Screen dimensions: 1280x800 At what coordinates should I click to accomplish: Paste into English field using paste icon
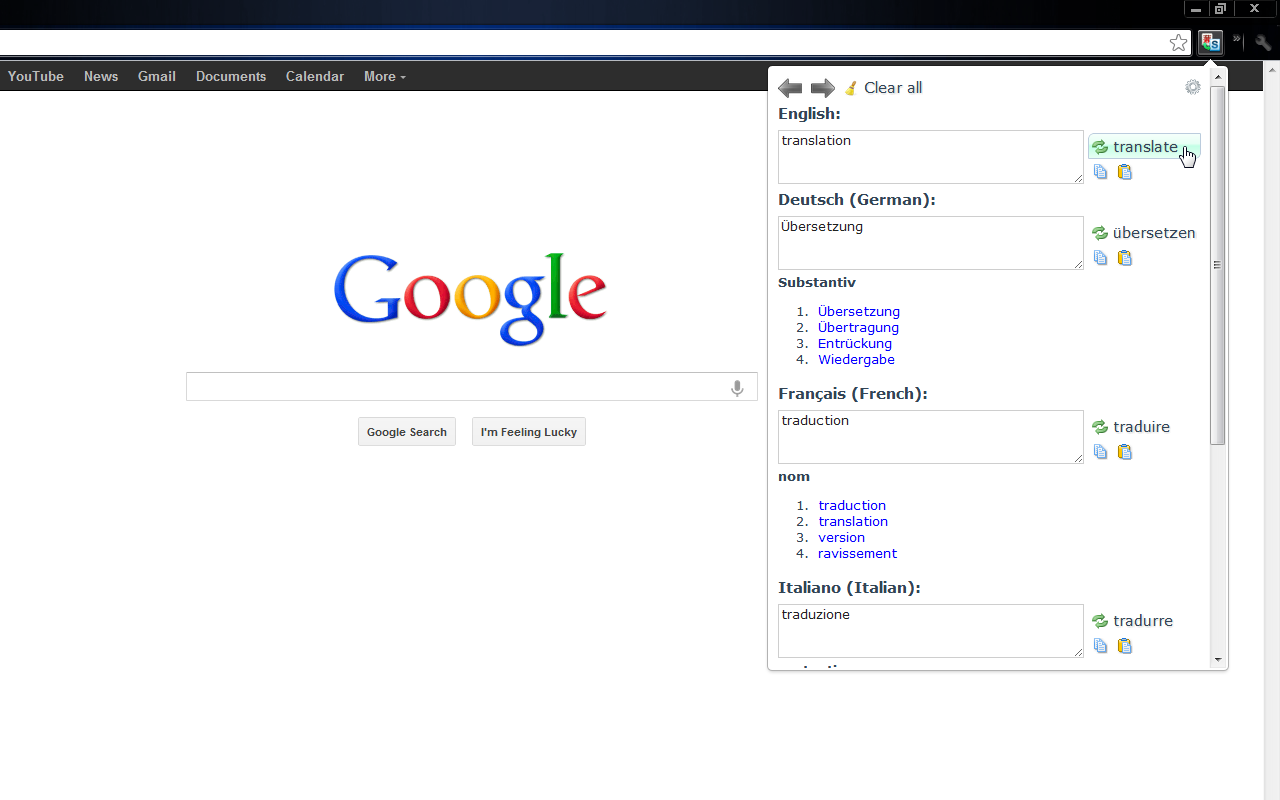[1124, 172]
